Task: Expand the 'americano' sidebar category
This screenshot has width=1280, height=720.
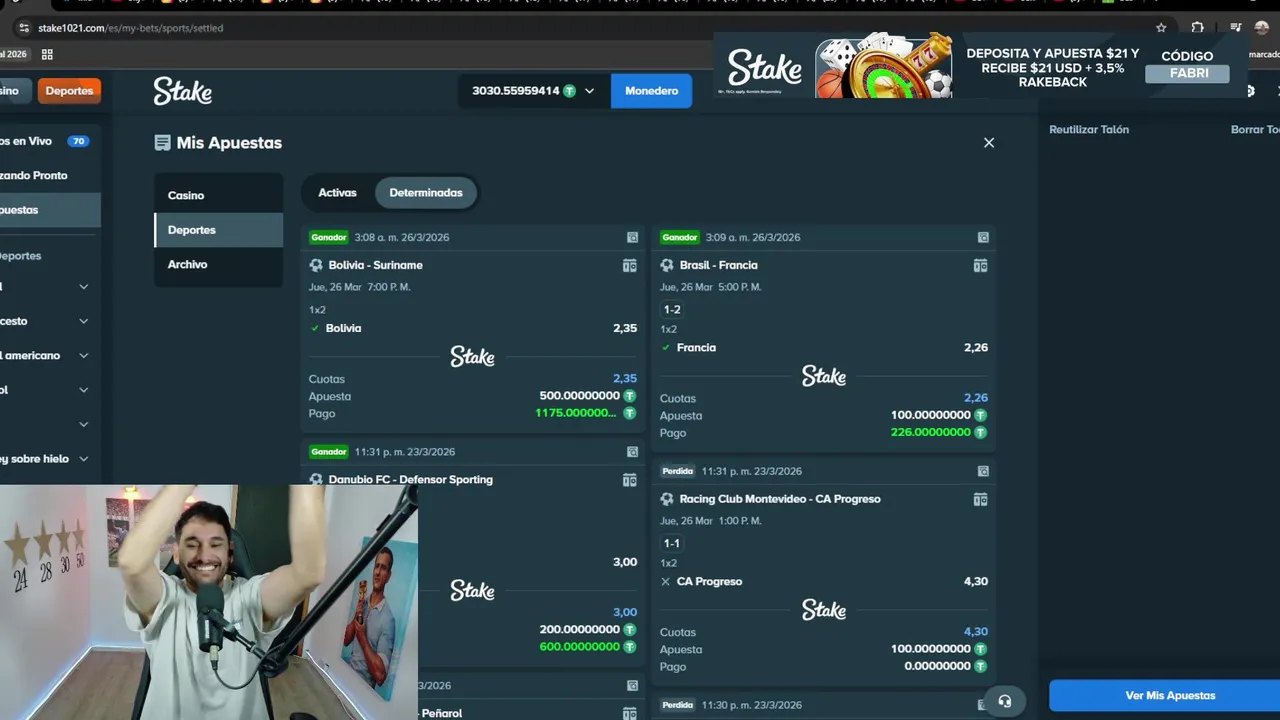Action: point(48,356)
